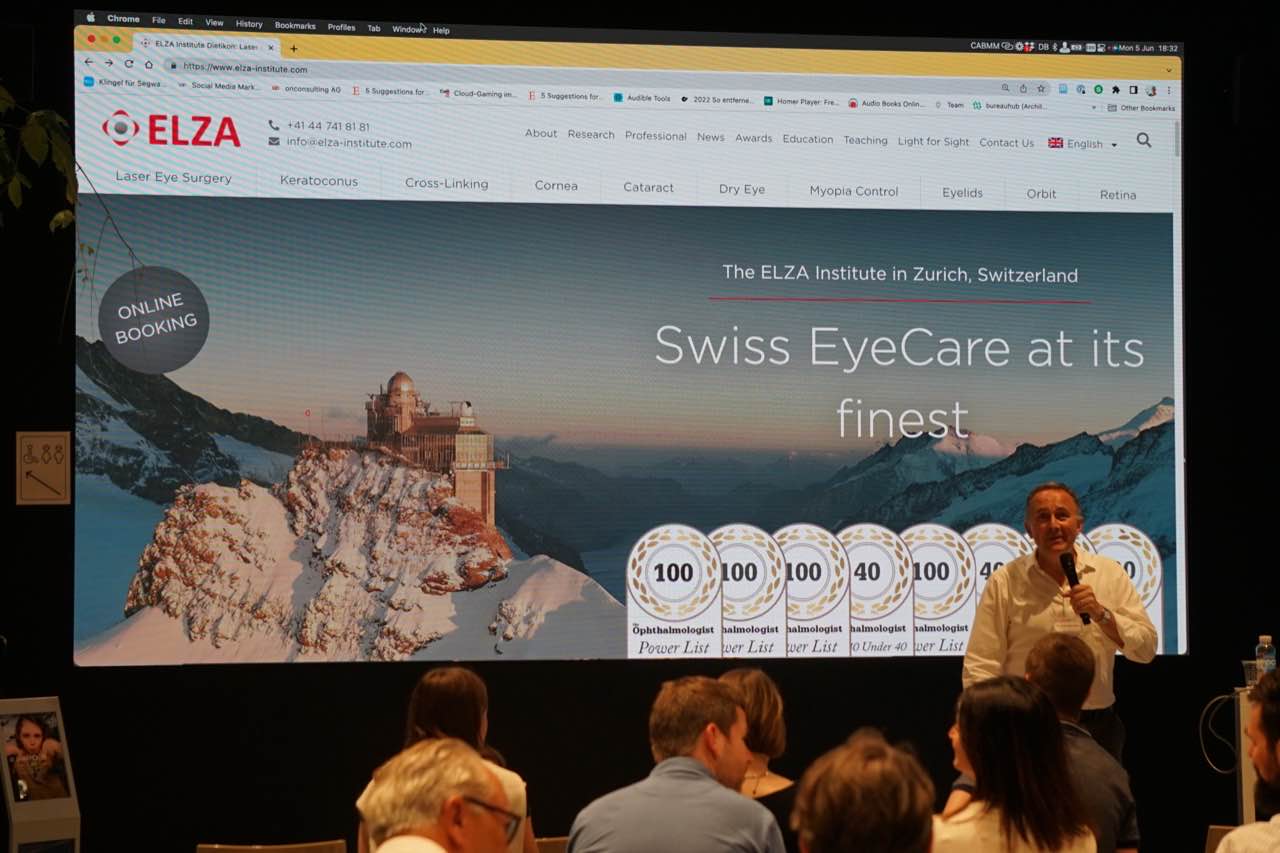Select the Keratoconus navigation tab
This screenshot has width=1280, height=853.
coord(318,181)
